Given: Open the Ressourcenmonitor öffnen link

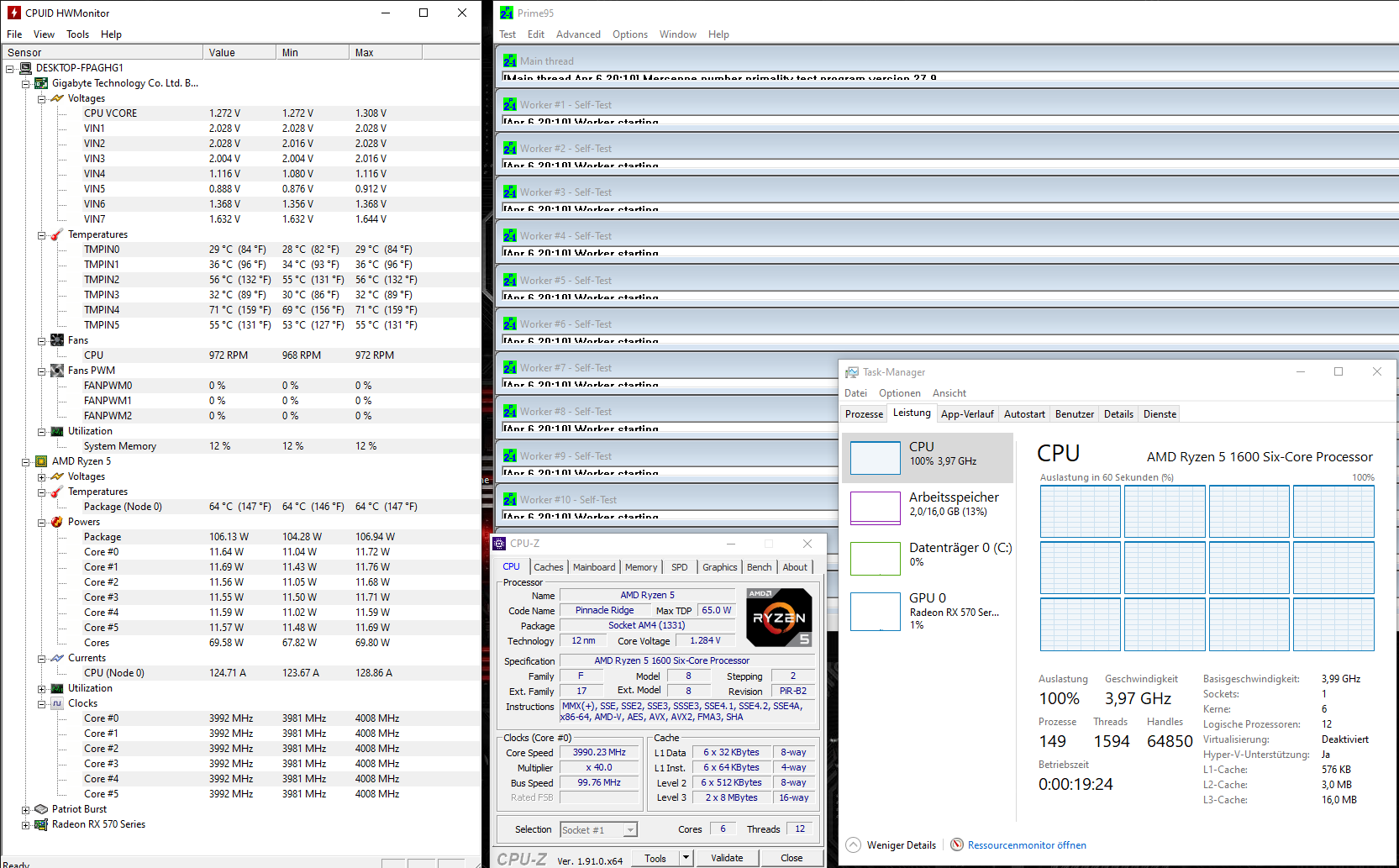Looking at the screenshot, I should coord(1027,844).
